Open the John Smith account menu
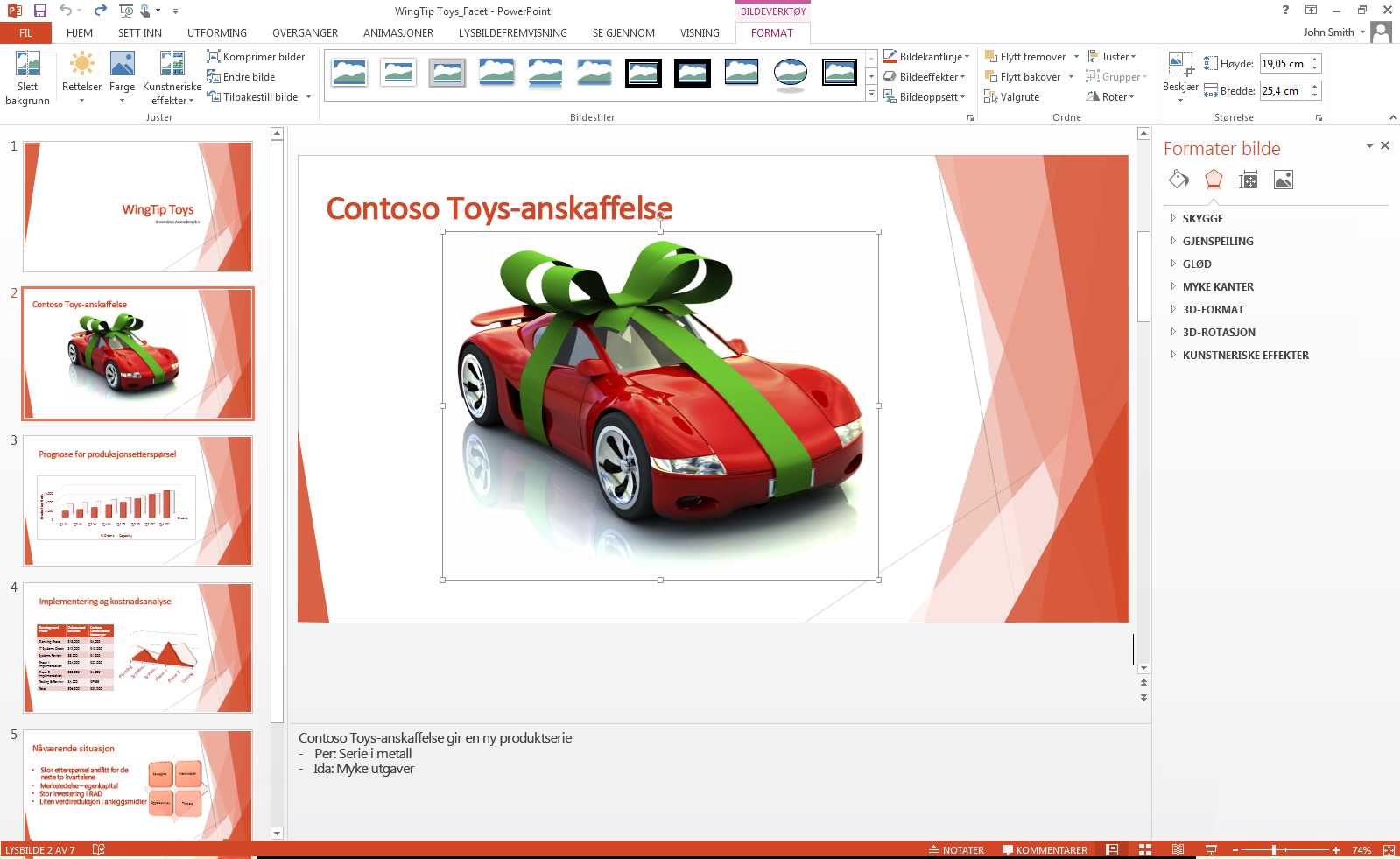The image size is (1400, 859). tap(1334, 32)
